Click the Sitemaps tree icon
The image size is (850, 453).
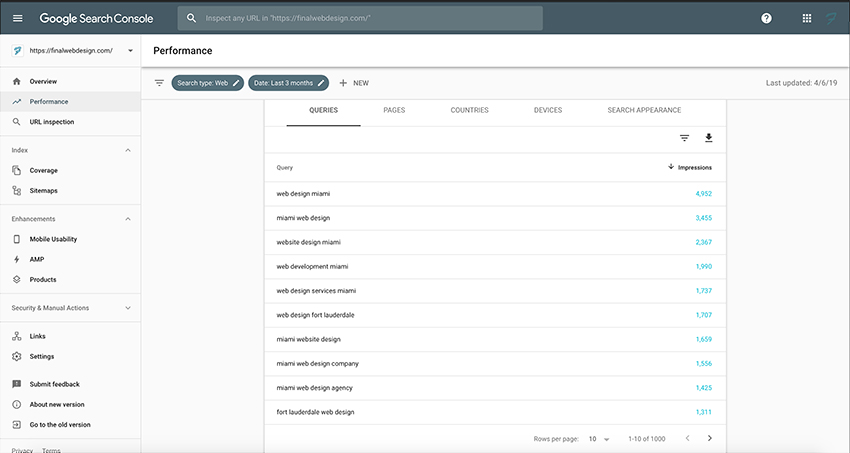pyautogui.click(x=17, y=191)
